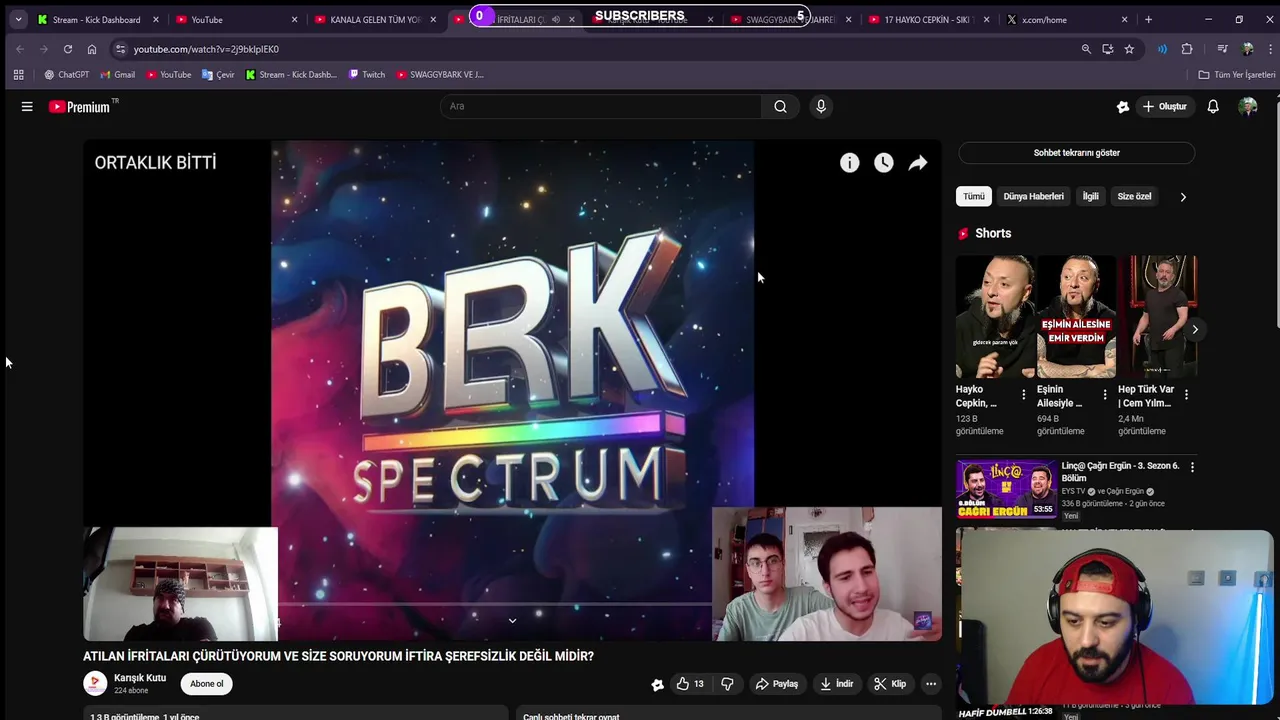Screen dimensions: 1280x720
Task: Share video using the player's arrow icon
Action: (918, 163)
